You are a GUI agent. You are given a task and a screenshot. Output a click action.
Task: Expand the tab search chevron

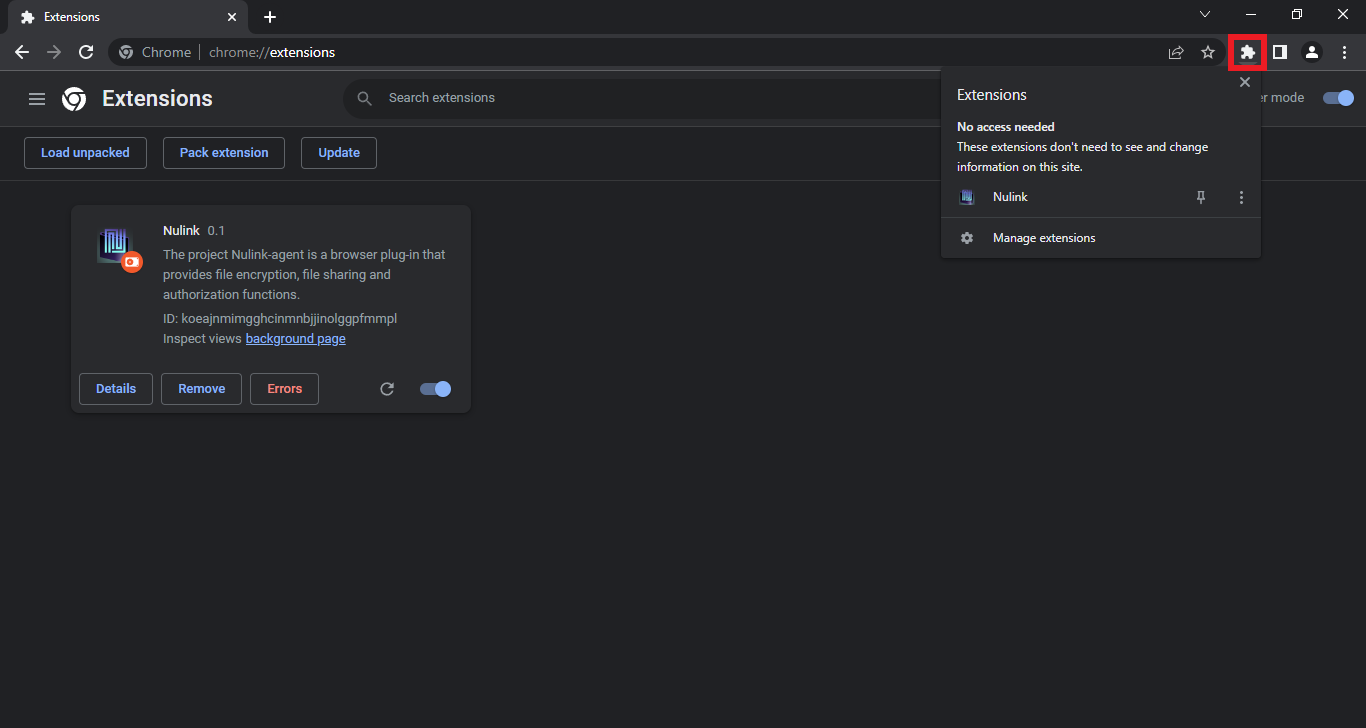click(x=1205, y=15)
